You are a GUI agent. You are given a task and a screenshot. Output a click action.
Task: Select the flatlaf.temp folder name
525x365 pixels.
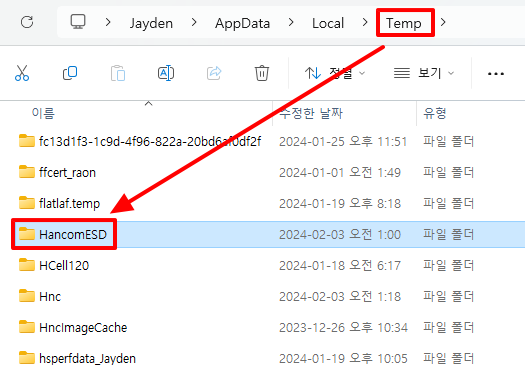pos(69,204)
